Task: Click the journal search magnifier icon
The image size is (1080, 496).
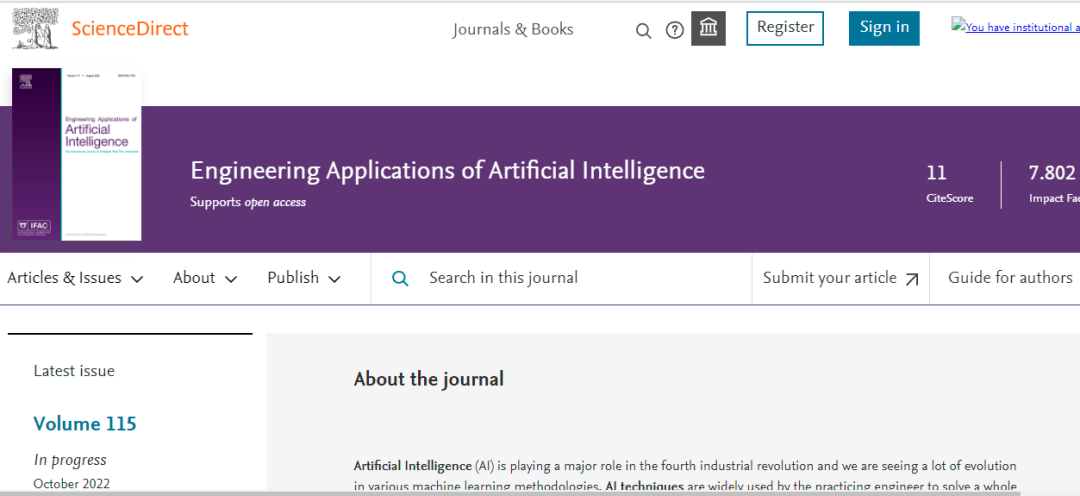Action: pyautogui.click(x=400, y=278)
